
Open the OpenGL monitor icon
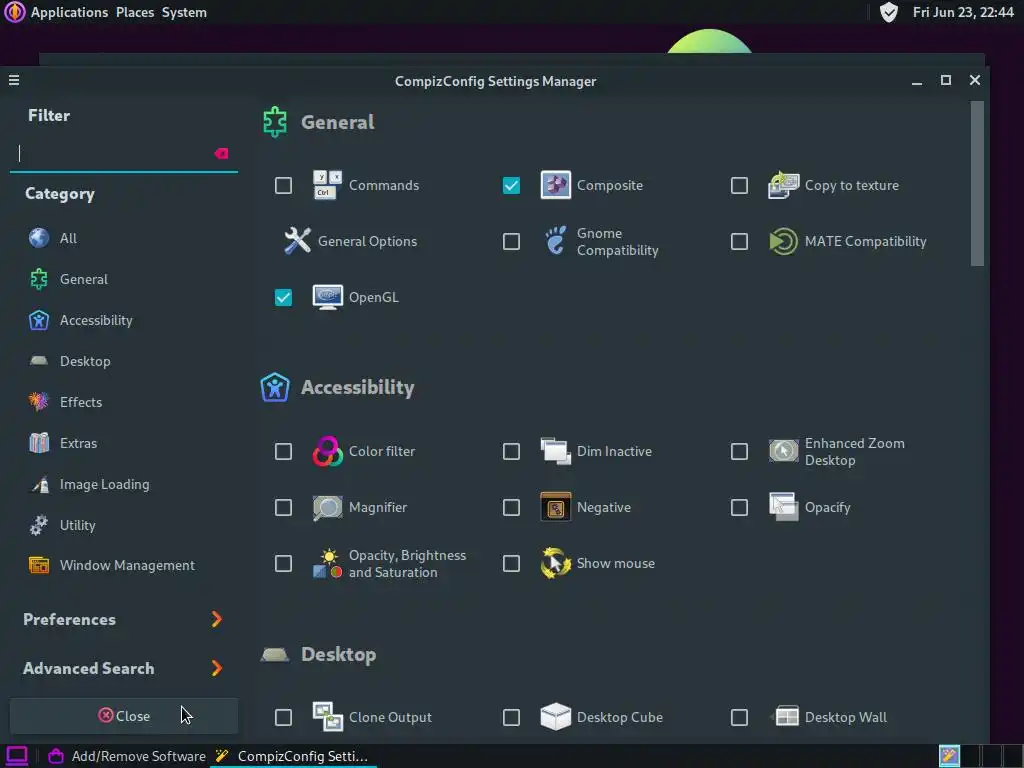tap(327, 297)
